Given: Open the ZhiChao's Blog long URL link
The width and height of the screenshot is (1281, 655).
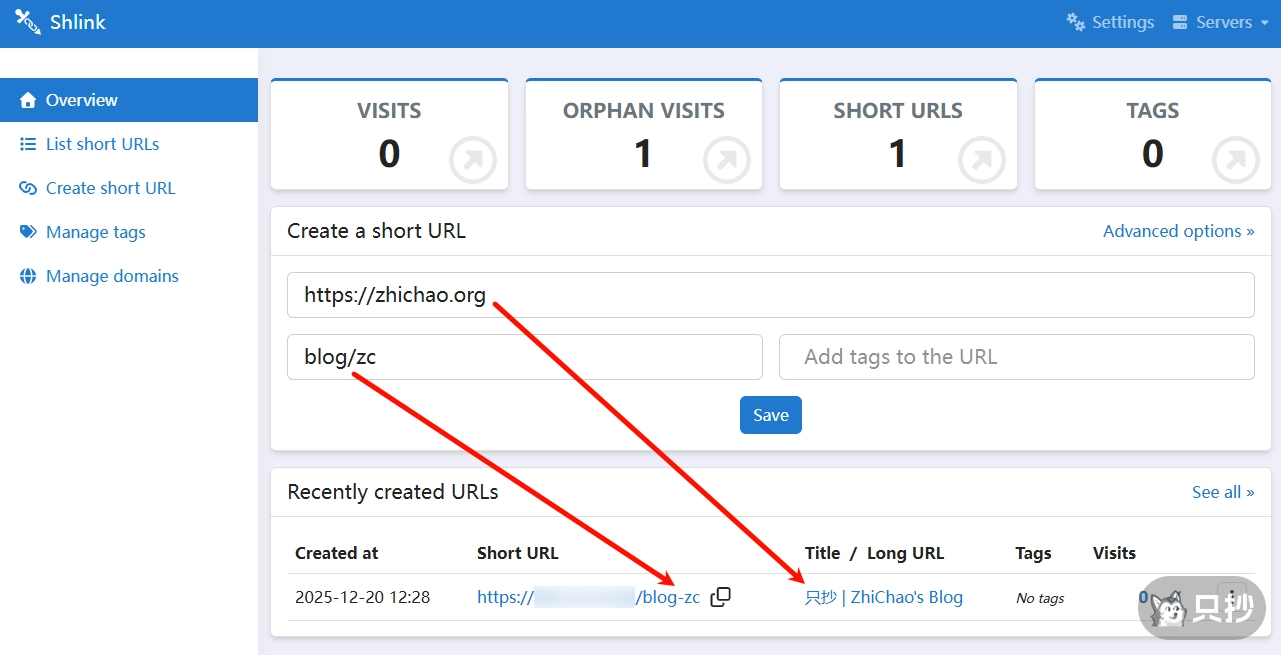Looking at the screenshot, I should click(x=884, y=597).
